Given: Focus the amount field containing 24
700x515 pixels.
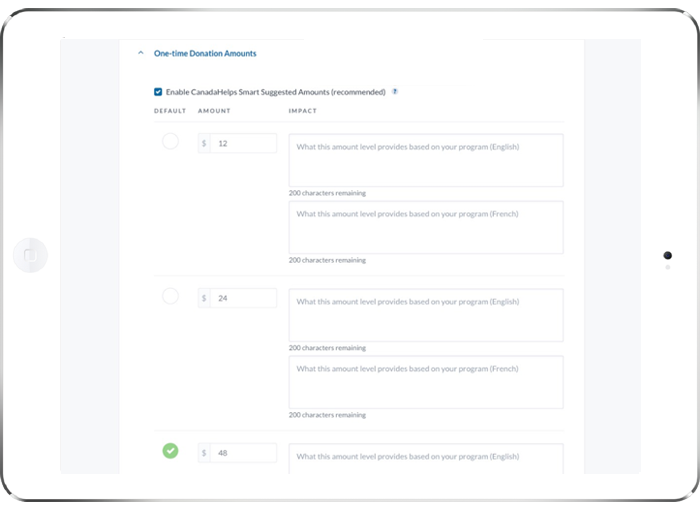Looking at the screenshot, I should [x=244, y=298].
